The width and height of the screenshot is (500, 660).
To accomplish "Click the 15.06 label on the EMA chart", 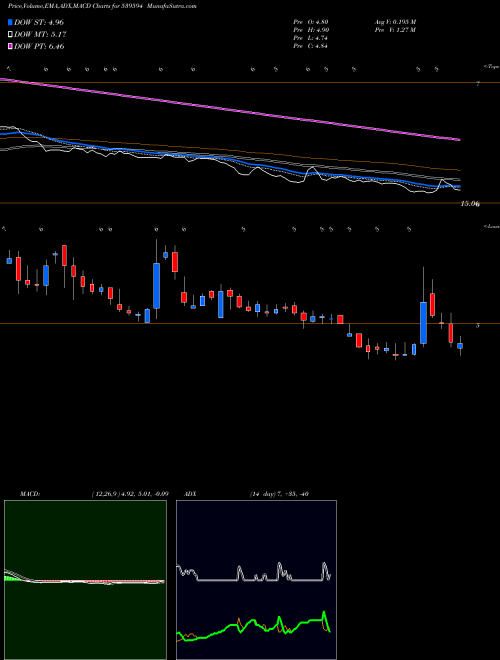I will click(x=470, y=204).
